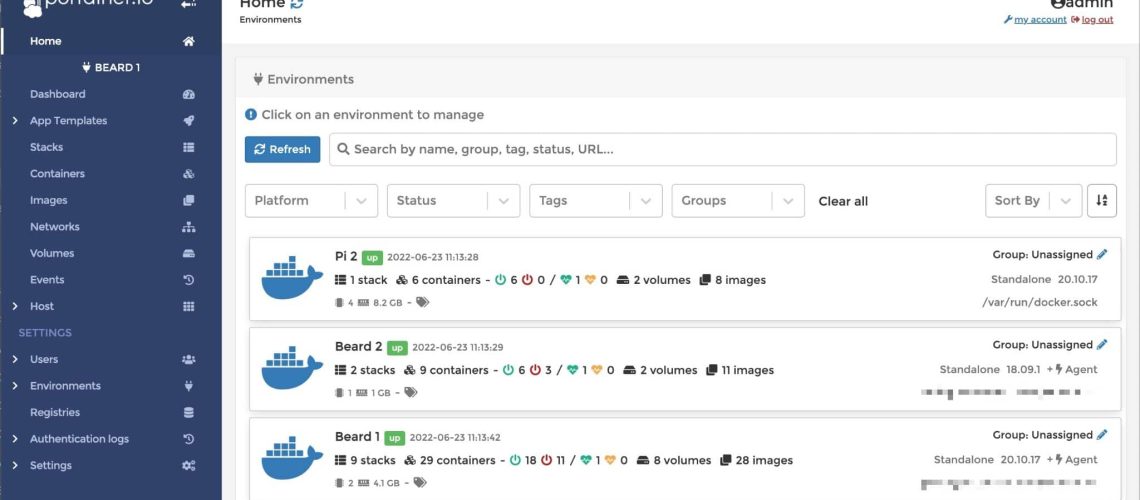Click the pencil icon on Beard 2 group
Viewport: 1140px width, 500px height.
(x=1102, y=345)
